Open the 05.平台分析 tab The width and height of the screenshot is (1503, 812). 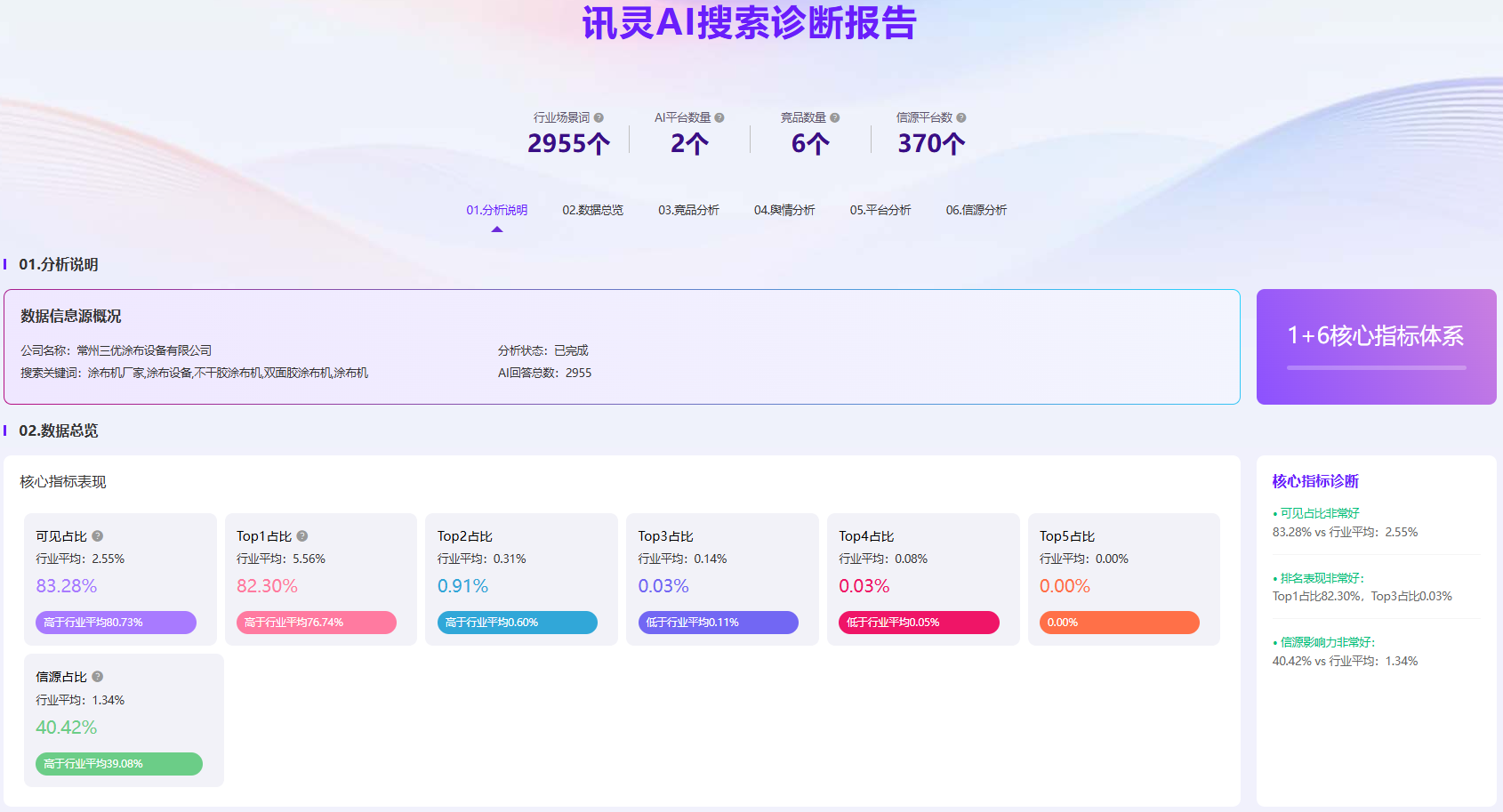tap(880, 210)
